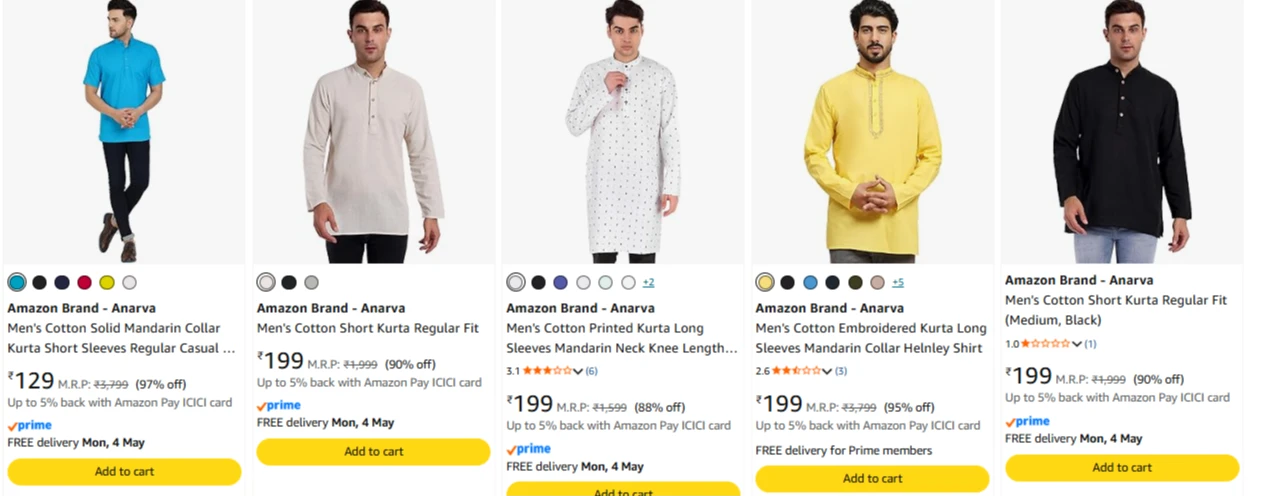Select the red color swatch for the solid kurta
Viewport: 1281px width, 497px height.
(x=84, y=283)
